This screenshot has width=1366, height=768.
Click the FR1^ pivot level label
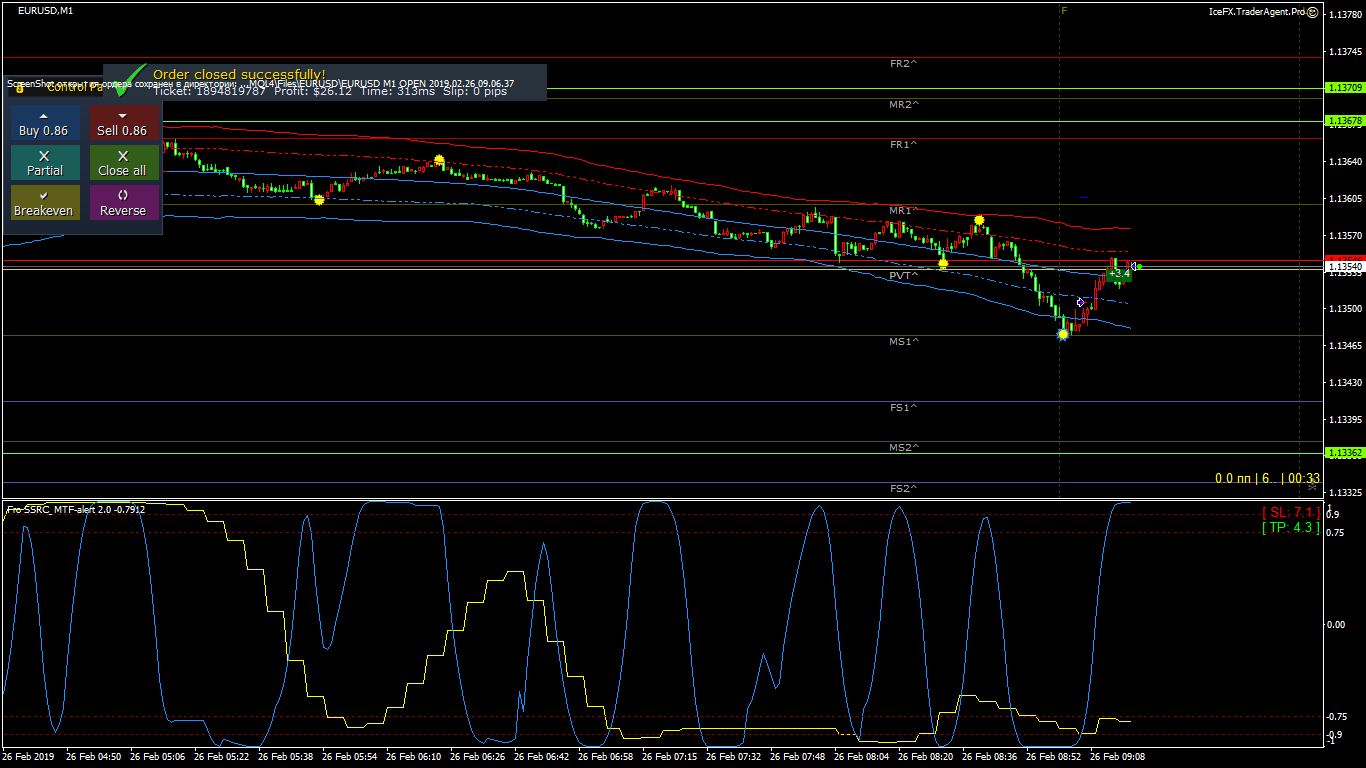pyautogui.click(x=903, y=145)
